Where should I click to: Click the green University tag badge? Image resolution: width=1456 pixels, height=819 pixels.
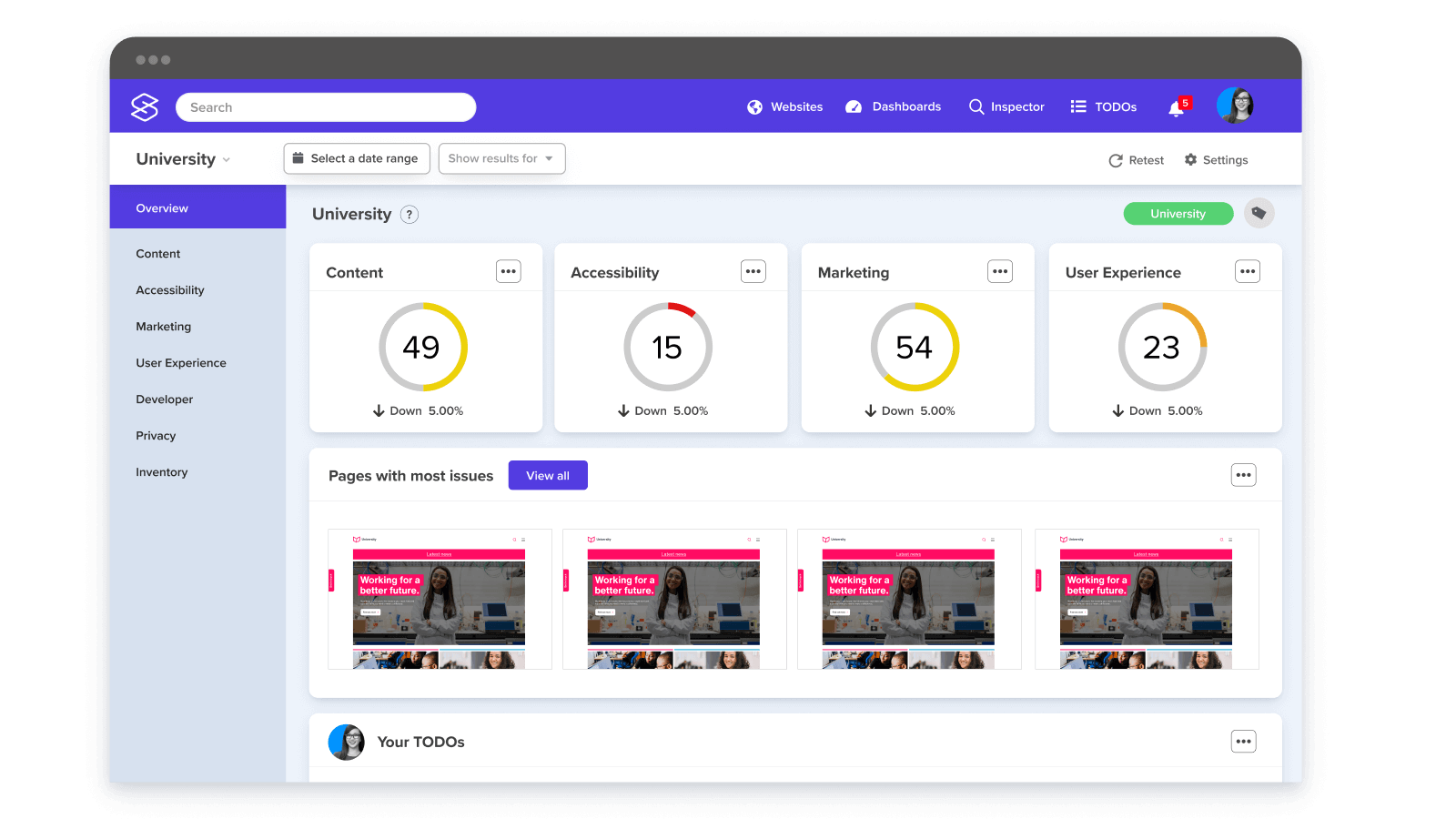(1178, 214)
